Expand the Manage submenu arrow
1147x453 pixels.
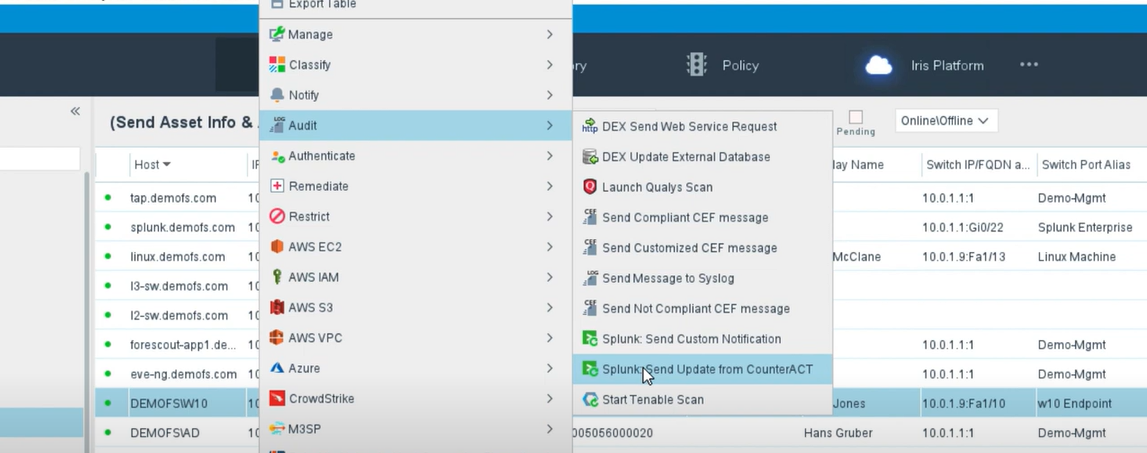(549, 34)
